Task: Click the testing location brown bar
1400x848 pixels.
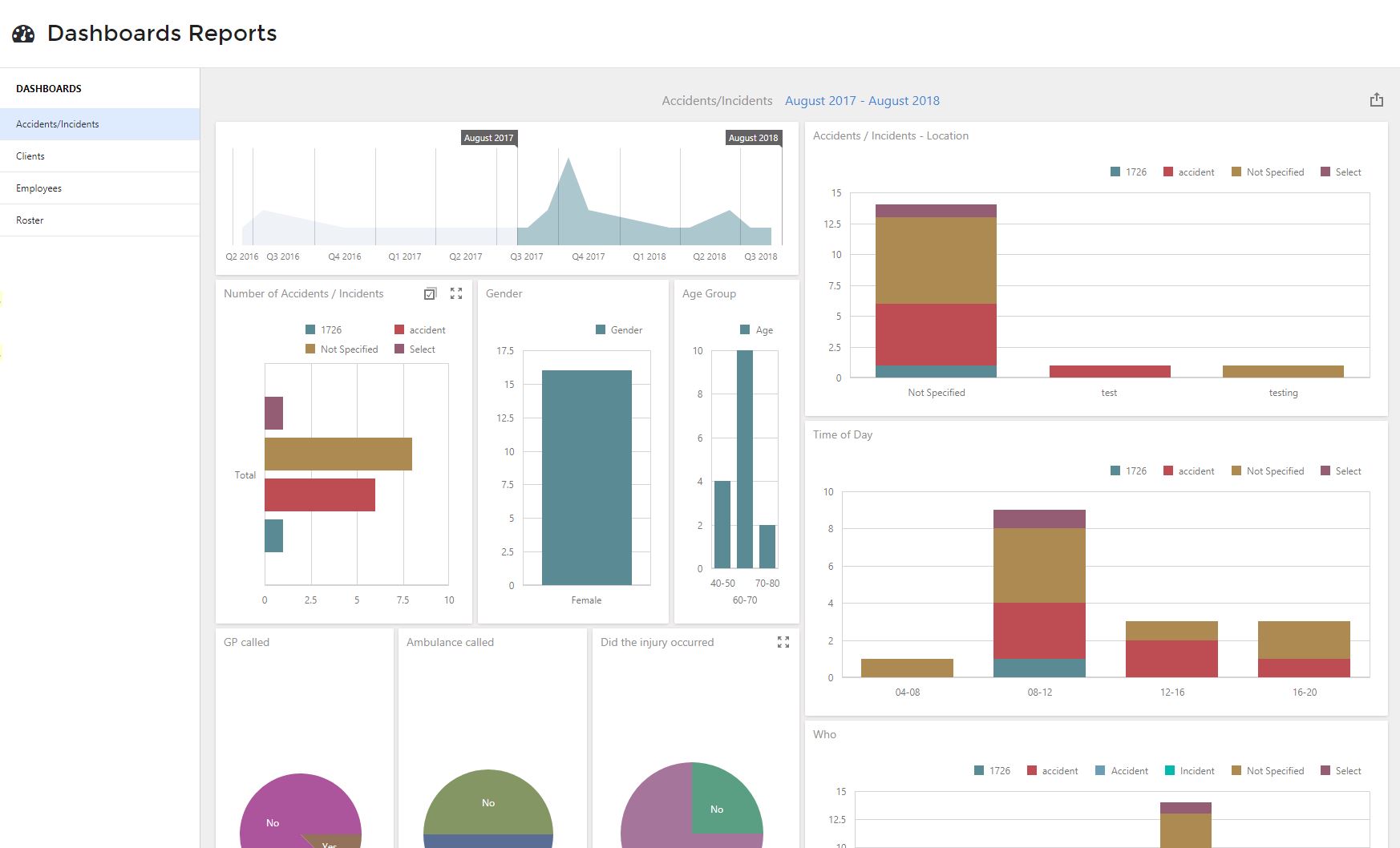Action: (1283, 371)
